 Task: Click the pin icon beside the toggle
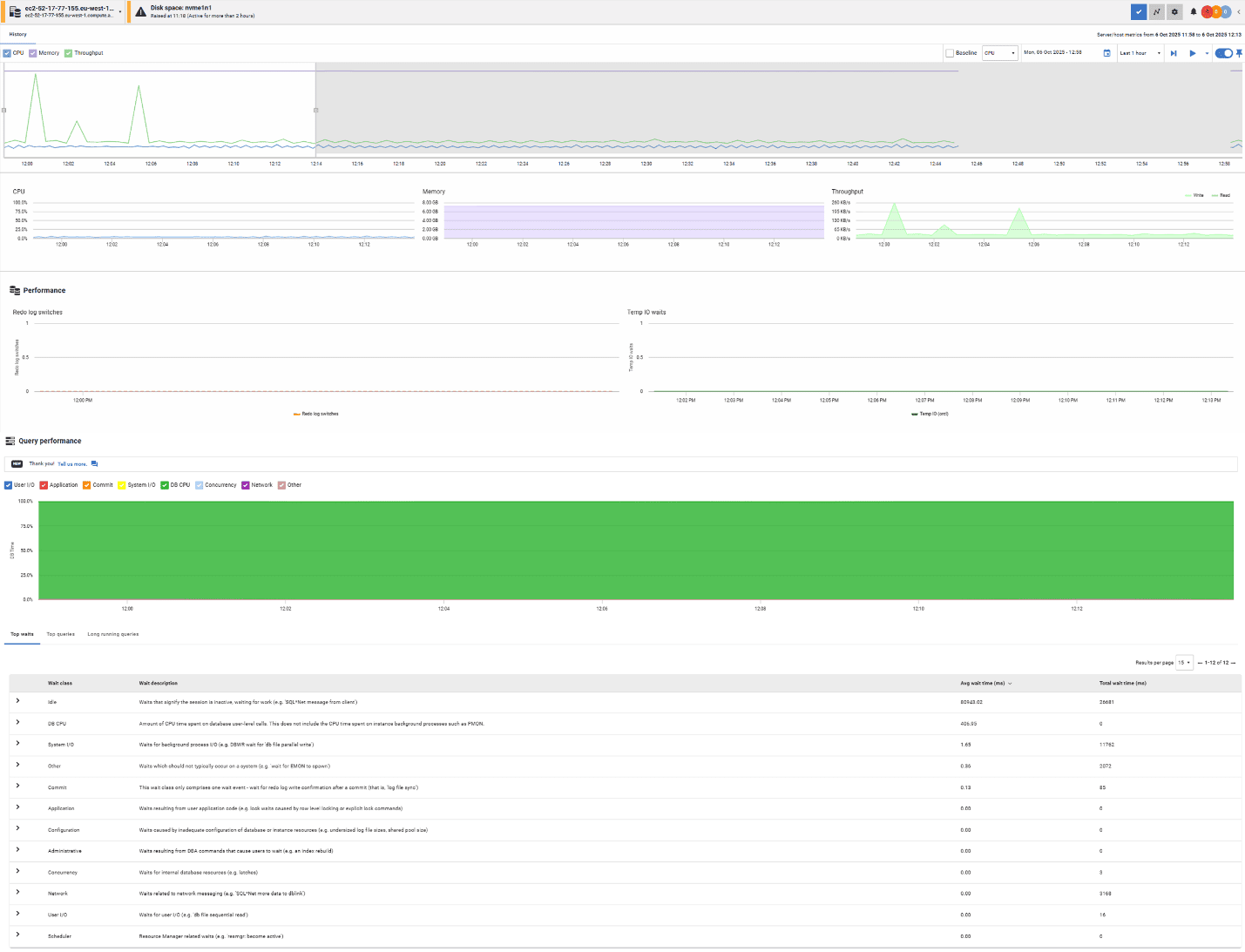click(x=1239, y=53)
